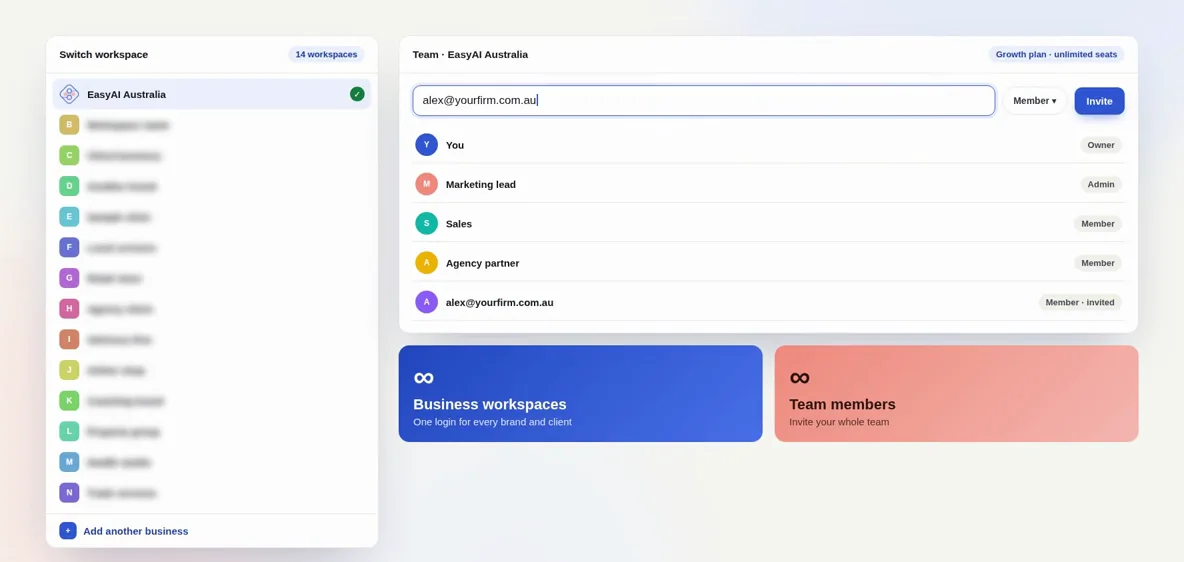1184x562 pixels.
Task: Click the infinity symbol on Team members card
Action: [800, 377]
